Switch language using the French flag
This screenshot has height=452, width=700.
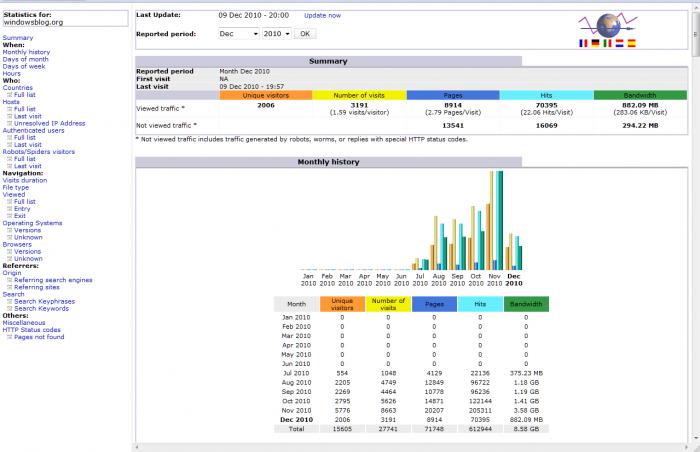click(583, 44)
